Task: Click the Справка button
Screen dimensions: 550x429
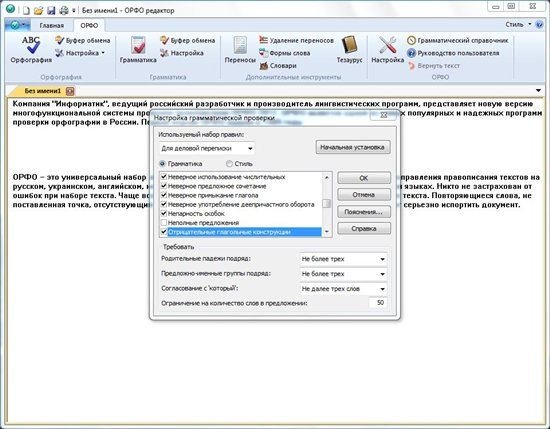Action: pyautogui.click(x=364, y=229)
